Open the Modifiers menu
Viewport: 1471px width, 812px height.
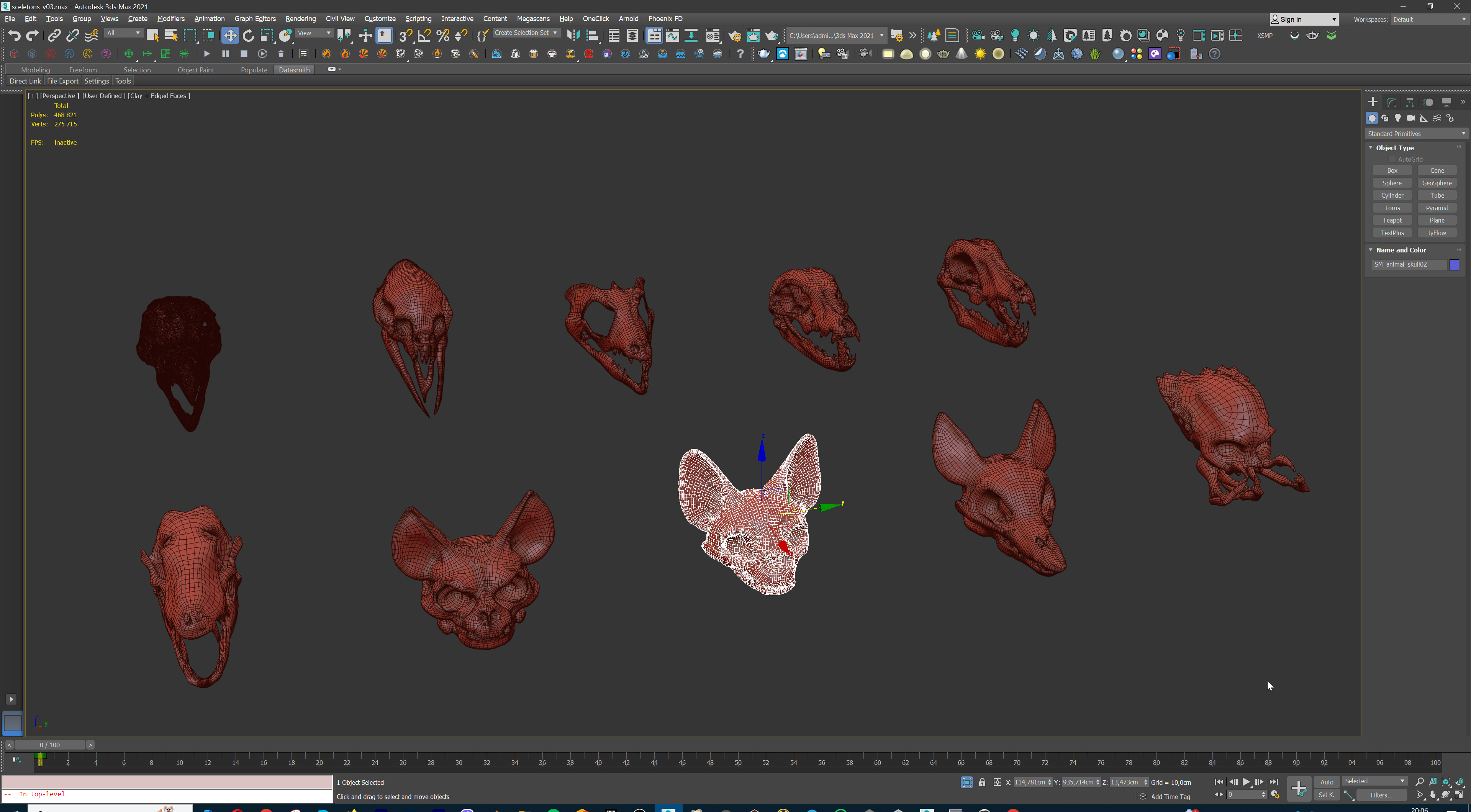coord(171,19)
